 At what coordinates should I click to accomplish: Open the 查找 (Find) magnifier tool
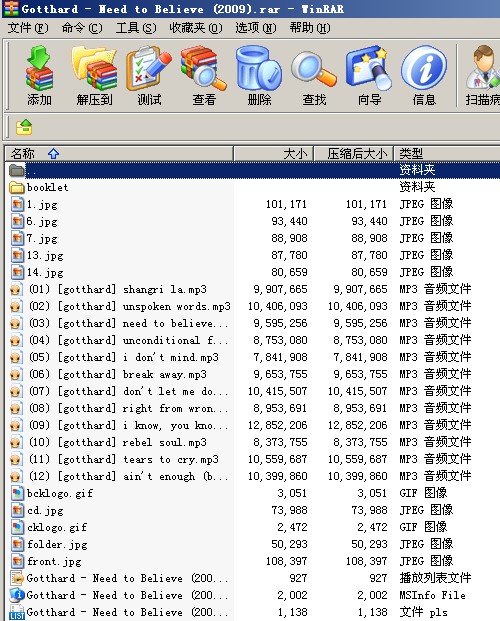[314, 69]
